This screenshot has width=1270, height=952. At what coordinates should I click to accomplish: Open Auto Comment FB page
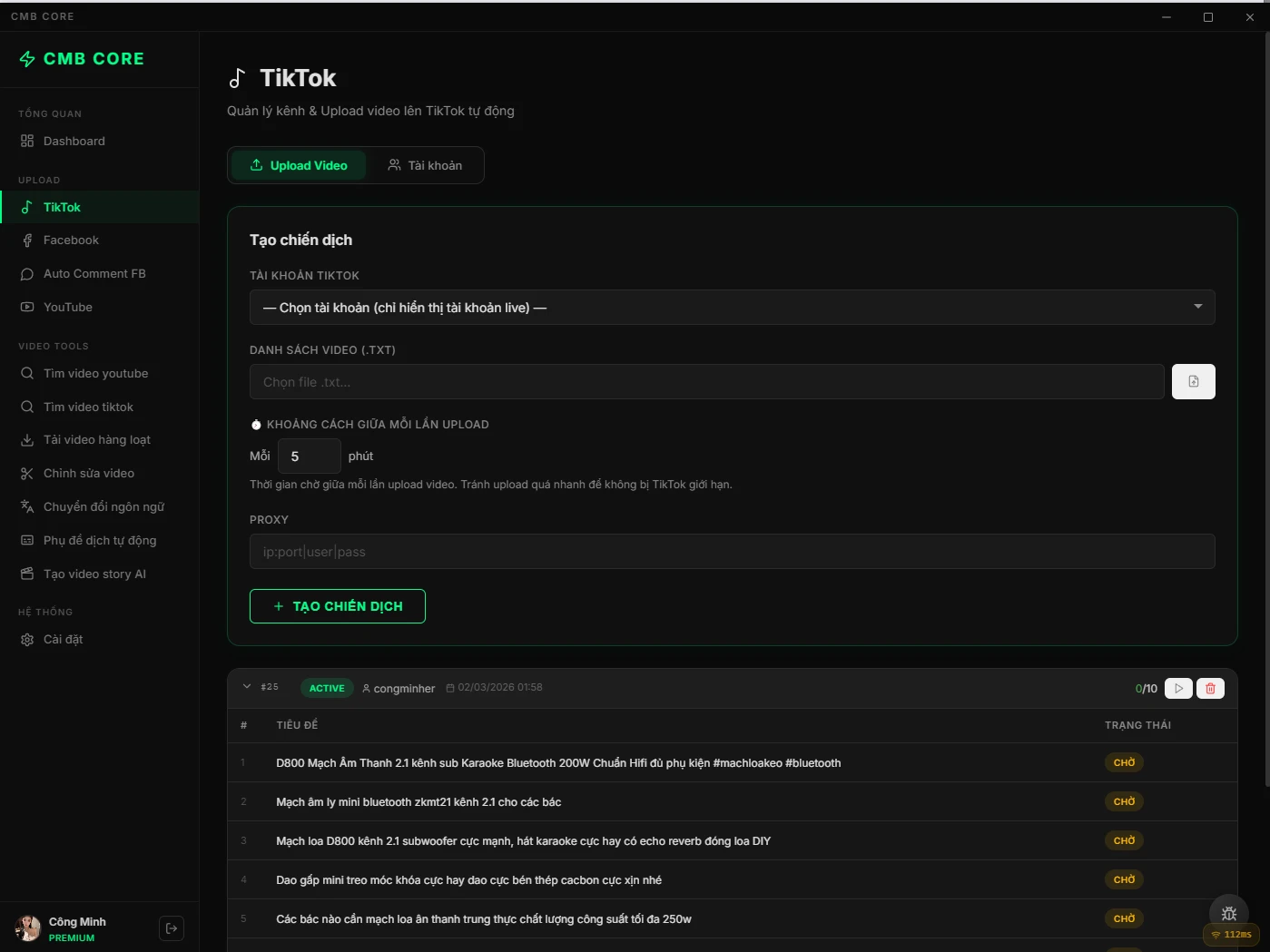click(x=94, y=274)
